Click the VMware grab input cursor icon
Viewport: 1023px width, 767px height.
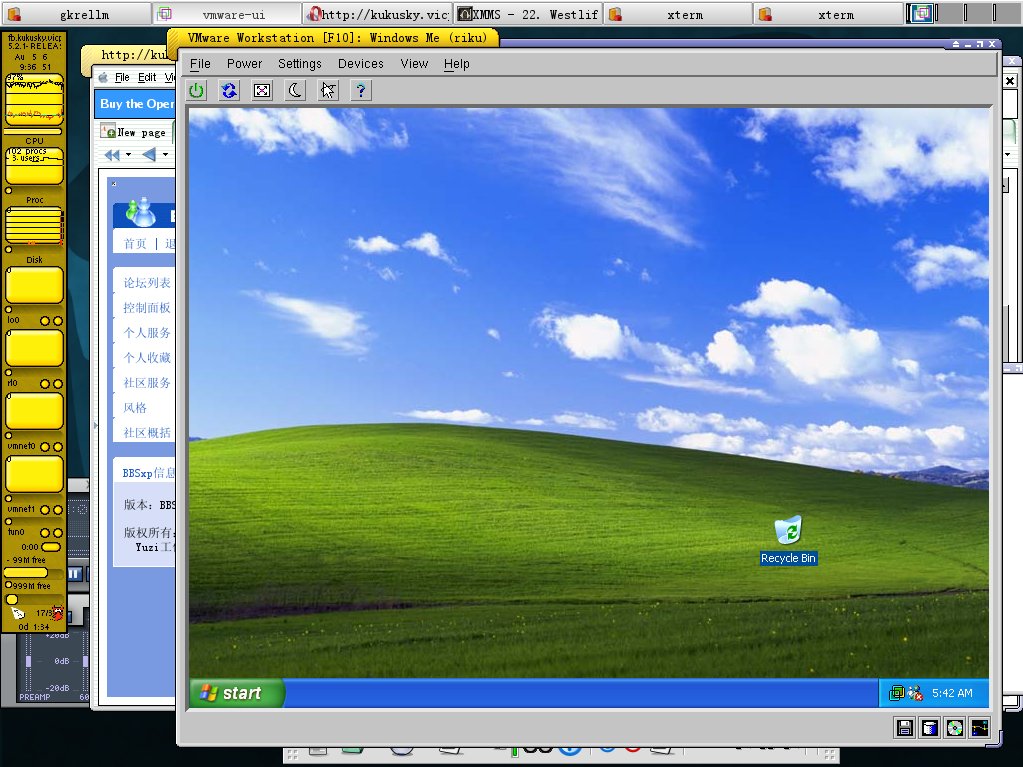point(328,90)
